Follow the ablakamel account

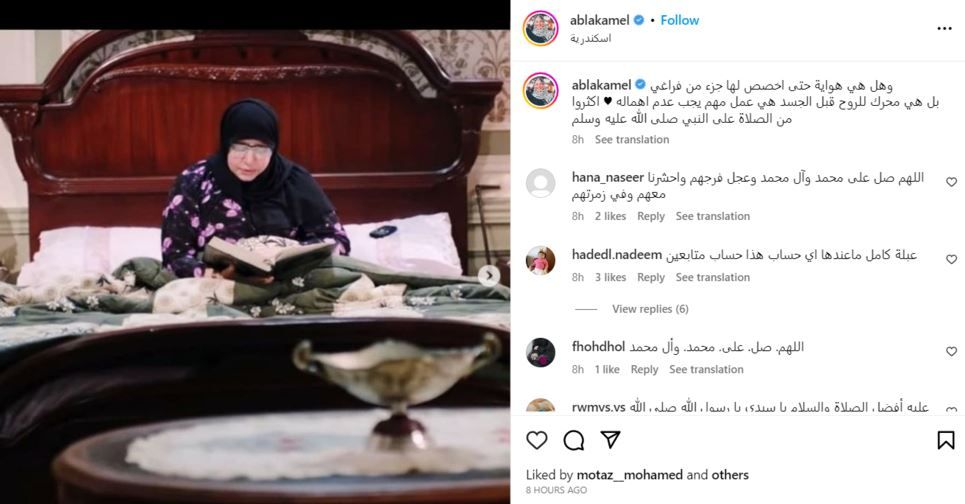679,20
